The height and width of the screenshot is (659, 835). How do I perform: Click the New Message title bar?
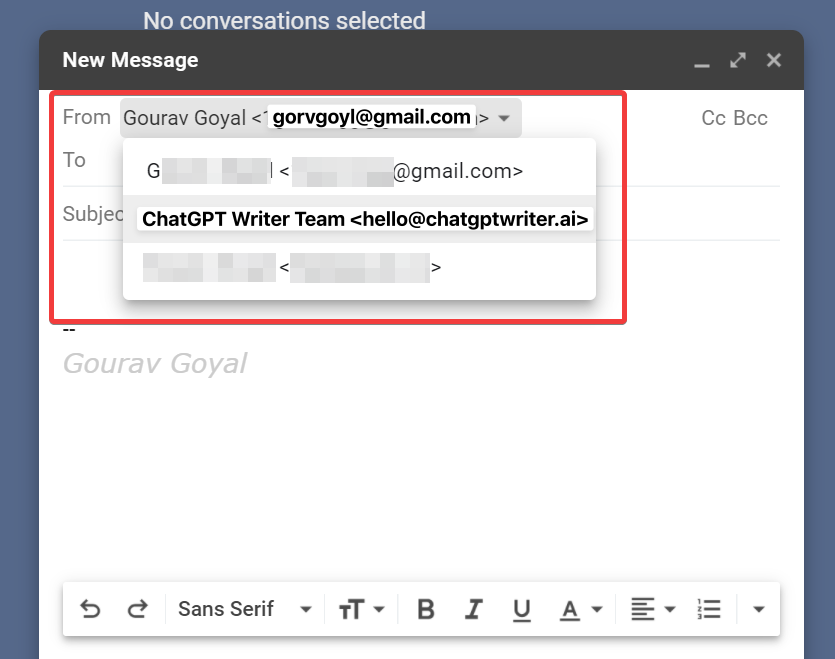point(421,60)
